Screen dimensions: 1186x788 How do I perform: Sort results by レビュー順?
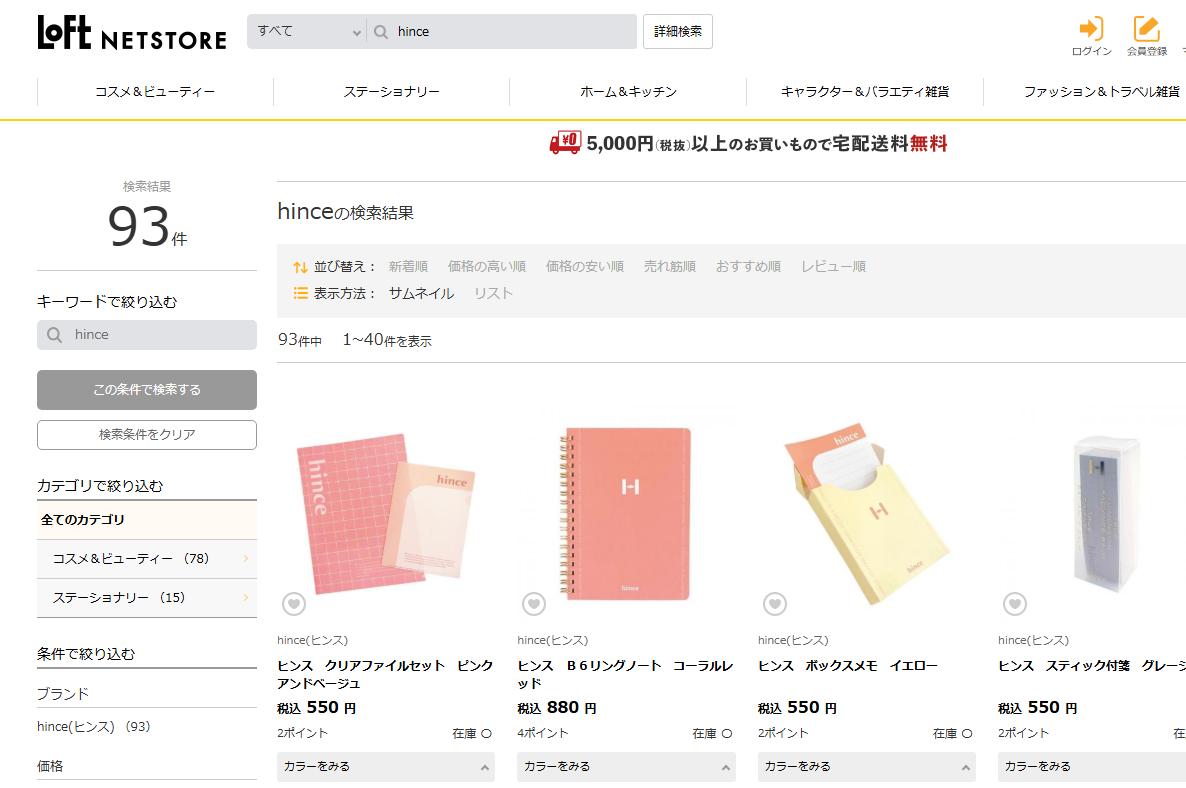click(834, 267)
